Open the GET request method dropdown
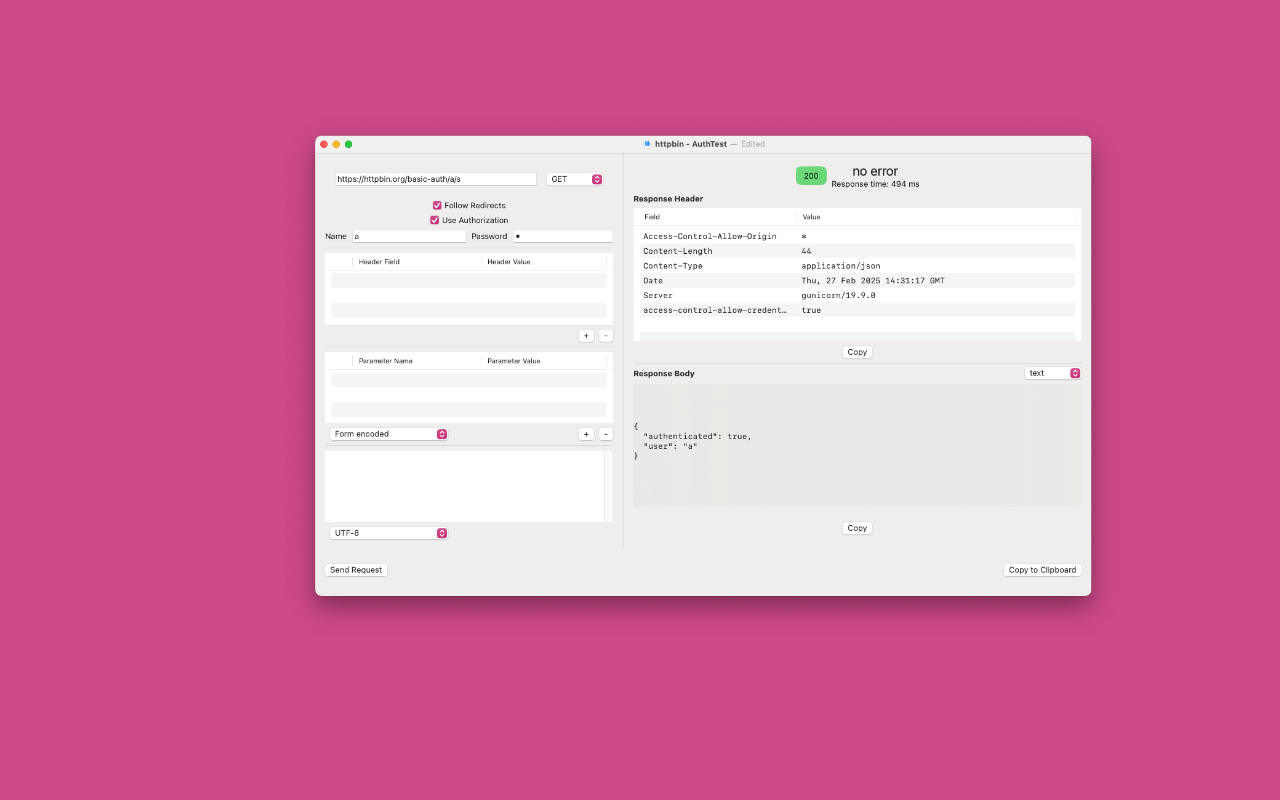The width and height of the screenshot is (1280, 800). pos(575,179)
